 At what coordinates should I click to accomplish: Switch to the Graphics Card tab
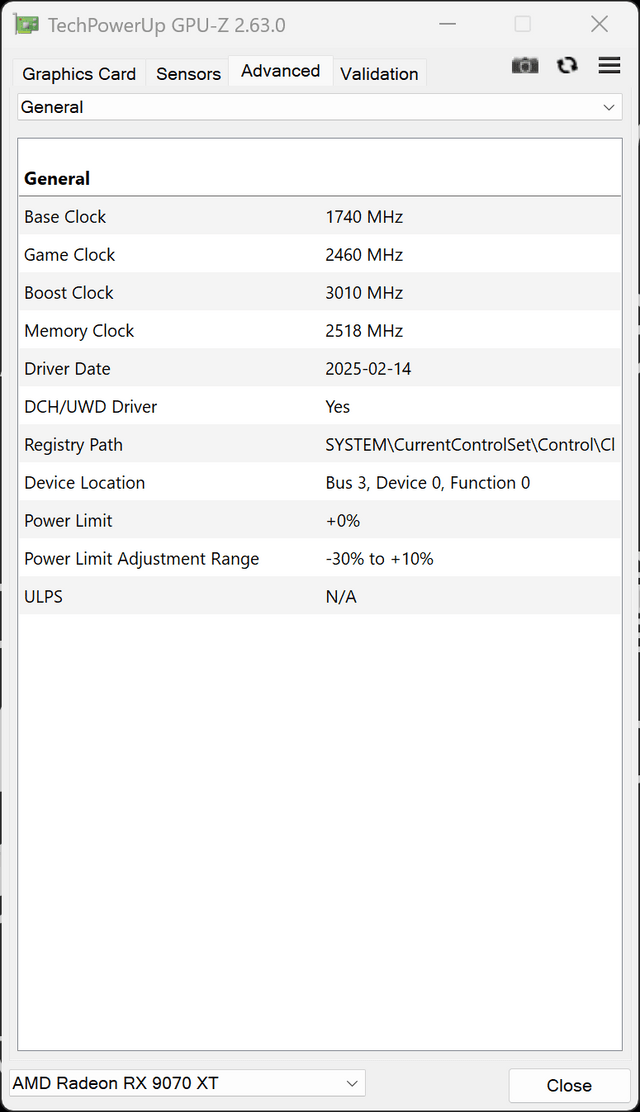click(79, 74)
